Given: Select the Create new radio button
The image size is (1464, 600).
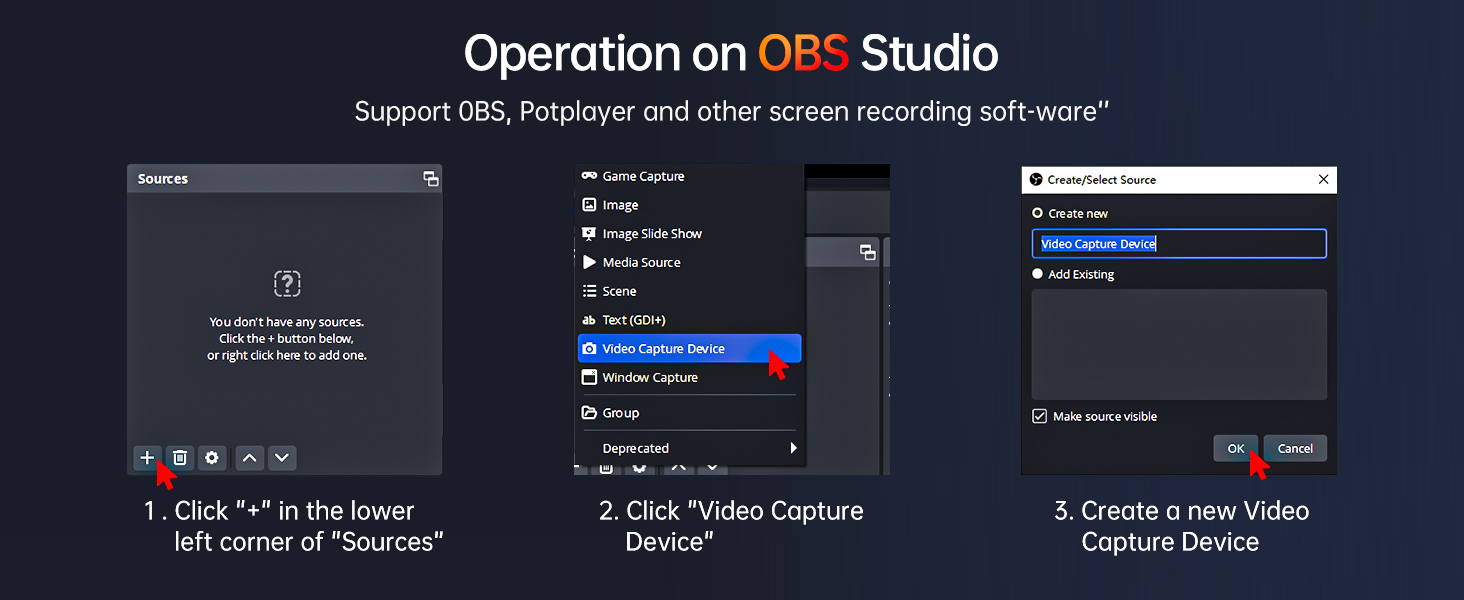Looking at the screenshot, I should pyautogui.click(x=1036, y=213).
